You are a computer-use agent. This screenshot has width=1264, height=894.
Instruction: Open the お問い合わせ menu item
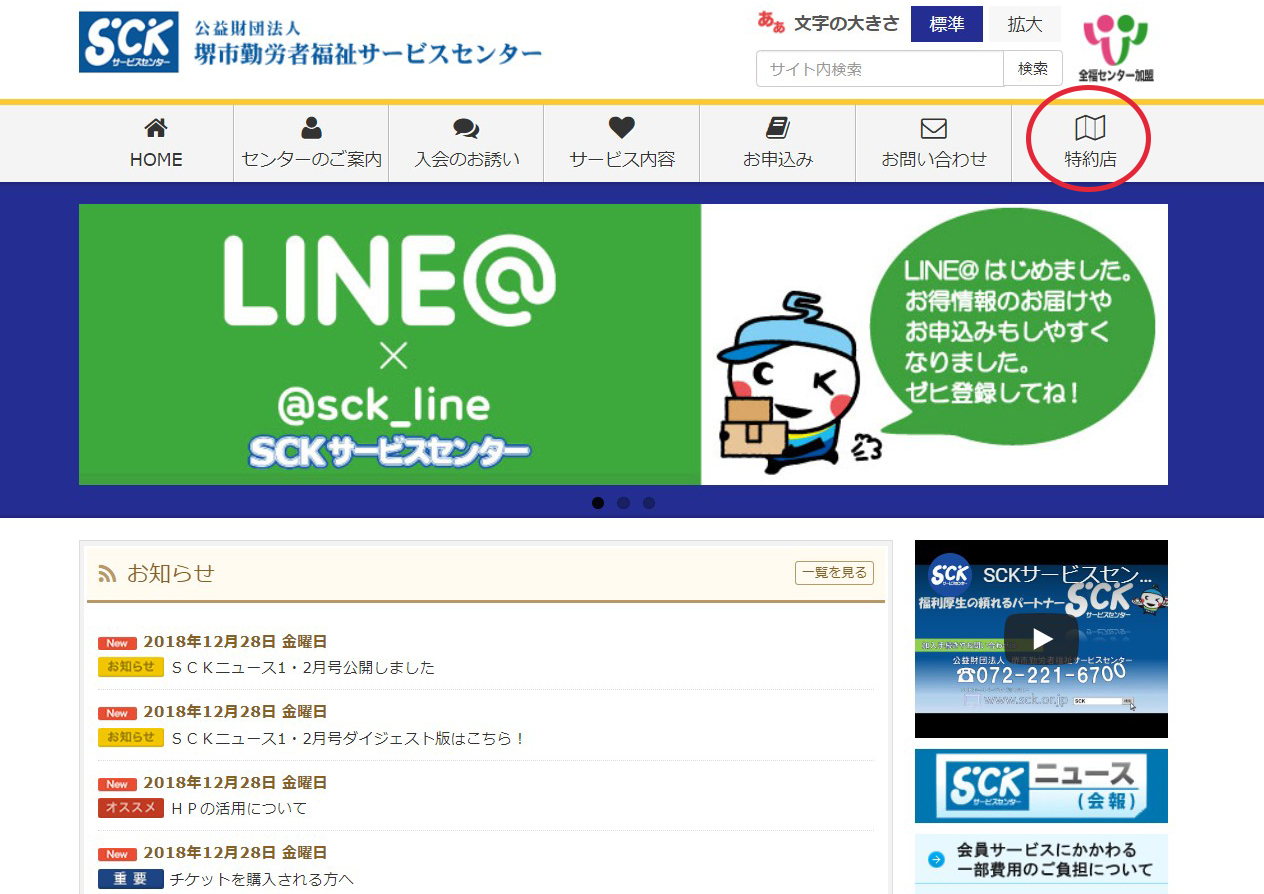click(934, 144)
